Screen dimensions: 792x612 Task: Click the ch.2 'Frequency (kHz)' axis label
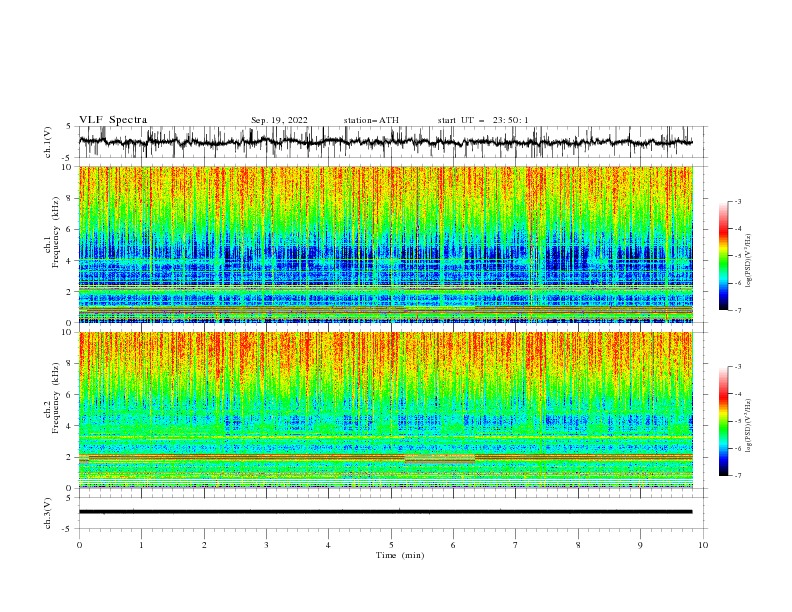coord(56,398)
